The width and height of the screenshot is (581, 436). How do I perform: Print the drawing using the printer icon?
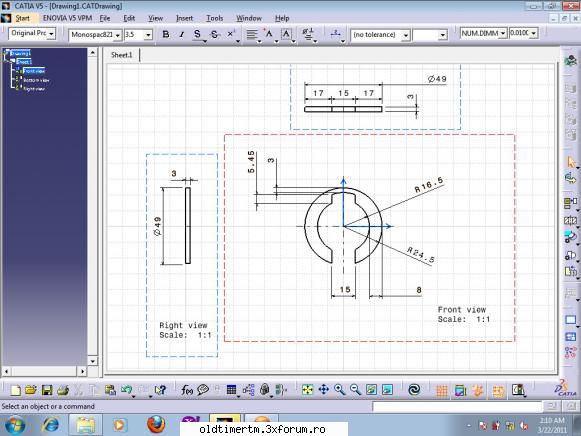63,390
